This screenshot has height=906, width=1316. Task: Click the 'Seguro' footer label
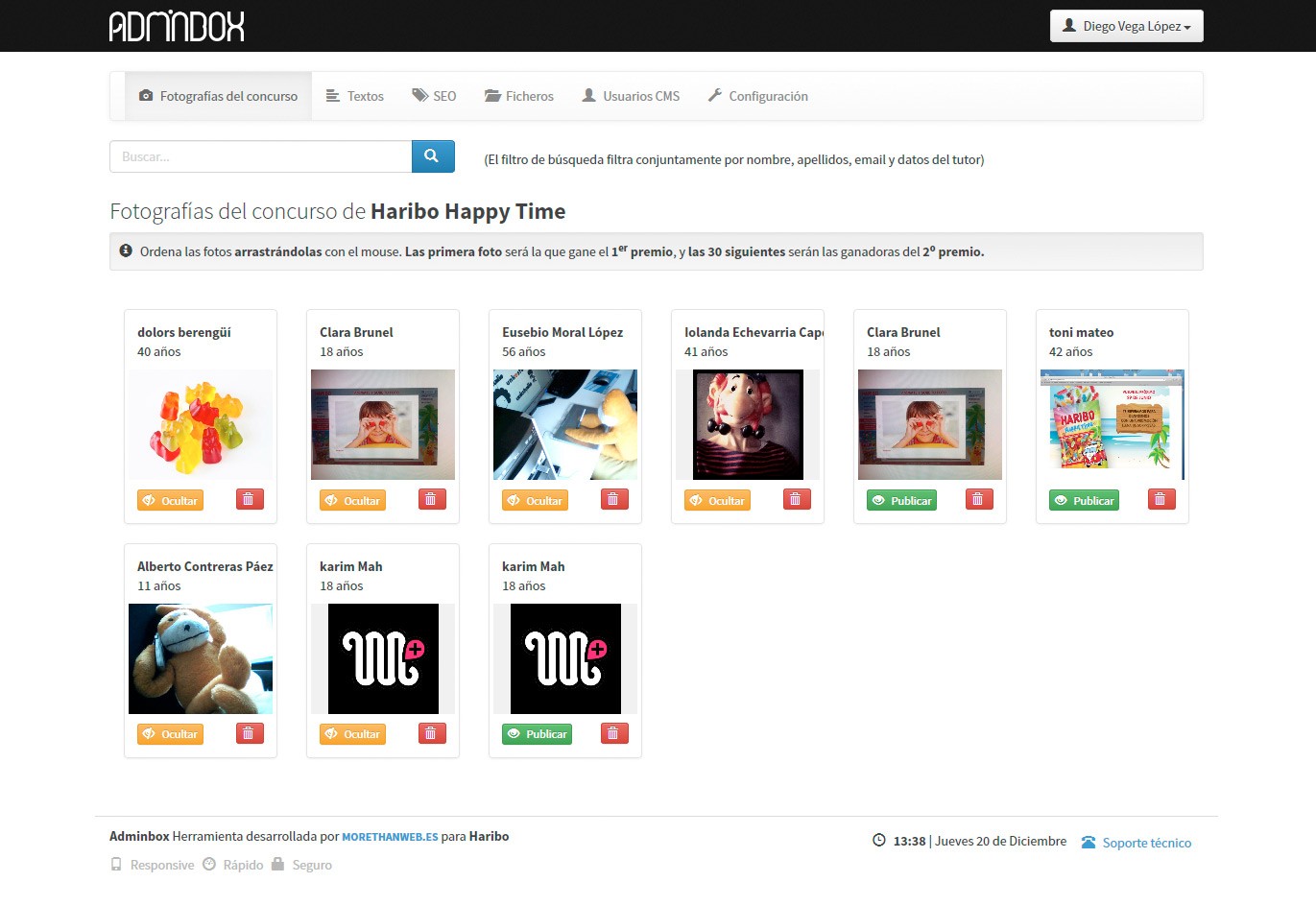312,865
